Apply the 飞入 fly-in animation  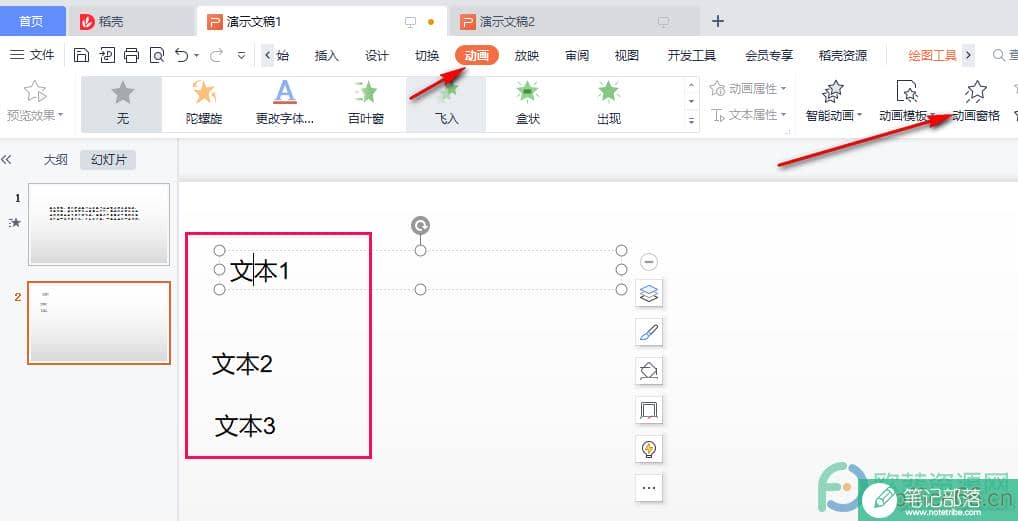pos(446,104)
